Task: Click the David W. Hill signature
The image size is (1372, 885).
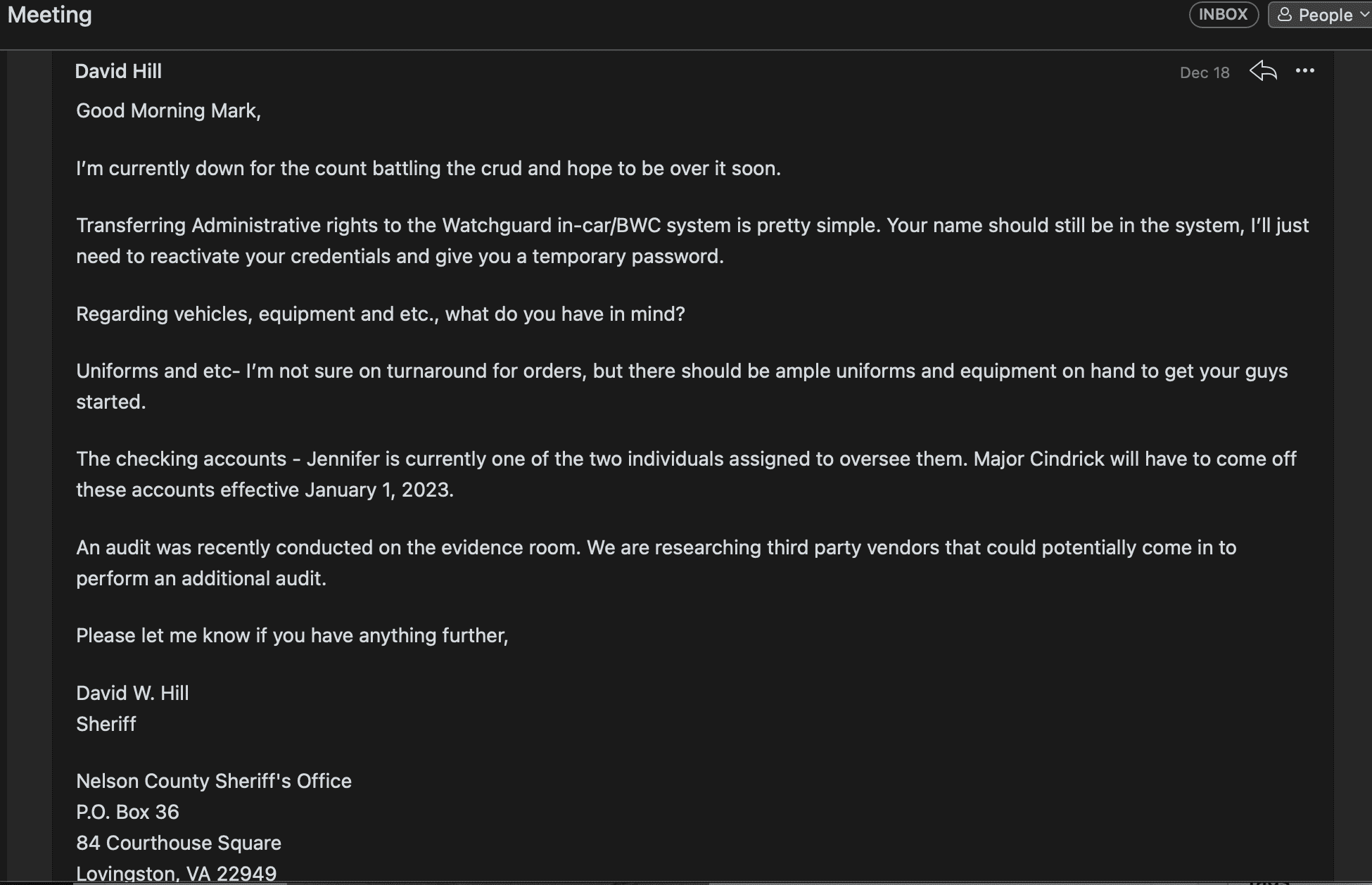Action: [x=132, y=693]
